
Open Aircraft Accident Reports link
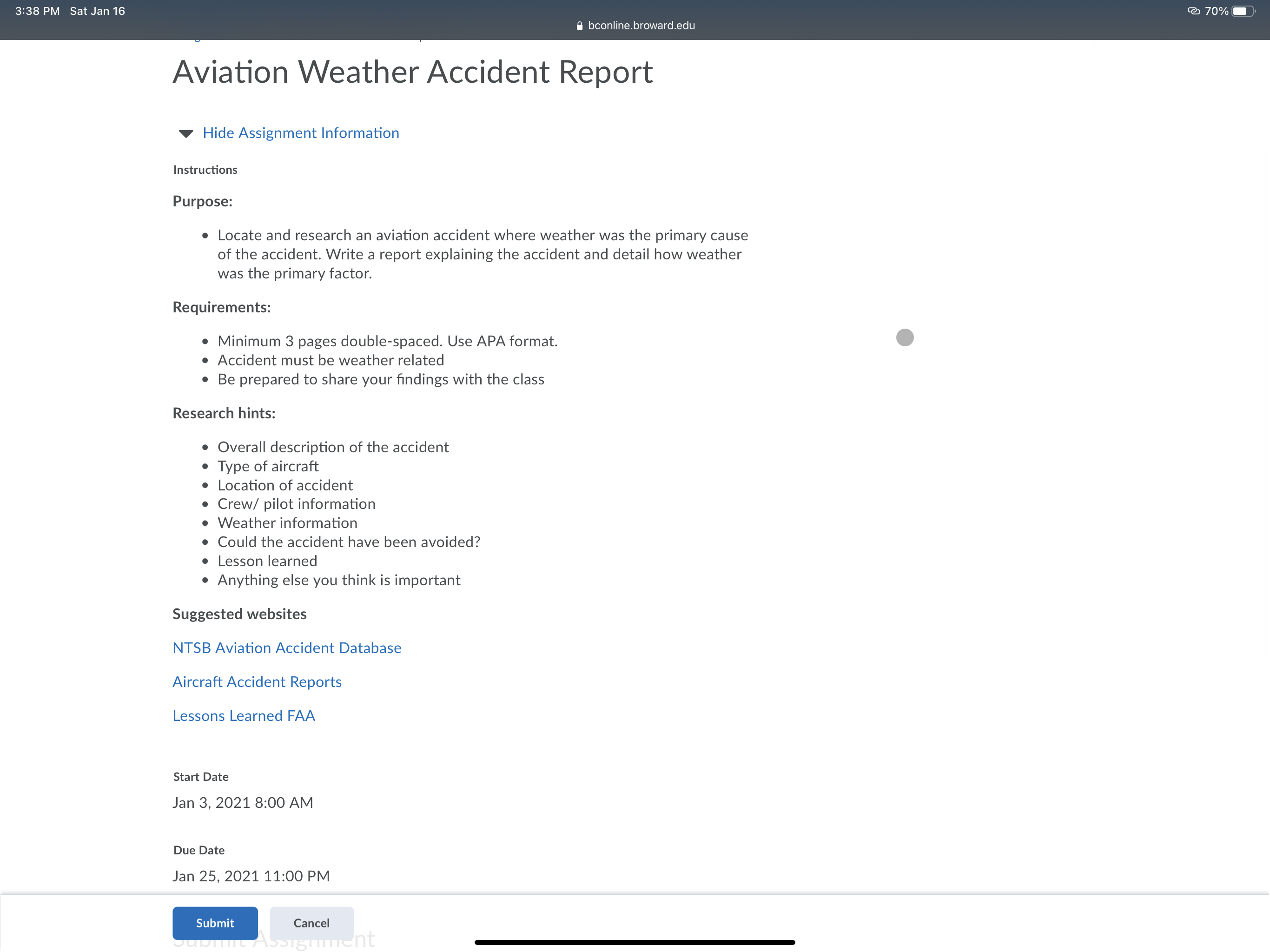tap(257, 681)
